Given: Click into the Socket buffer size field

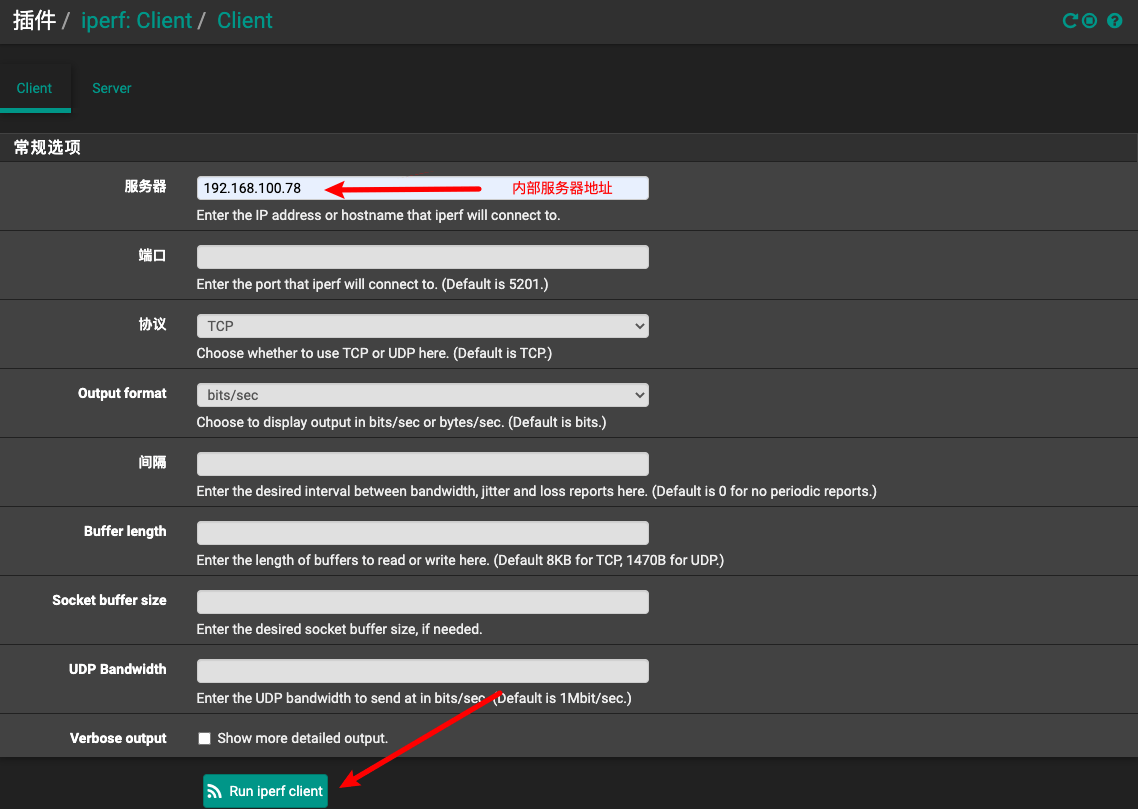Looking at the screenshot, I should (422, 602).
